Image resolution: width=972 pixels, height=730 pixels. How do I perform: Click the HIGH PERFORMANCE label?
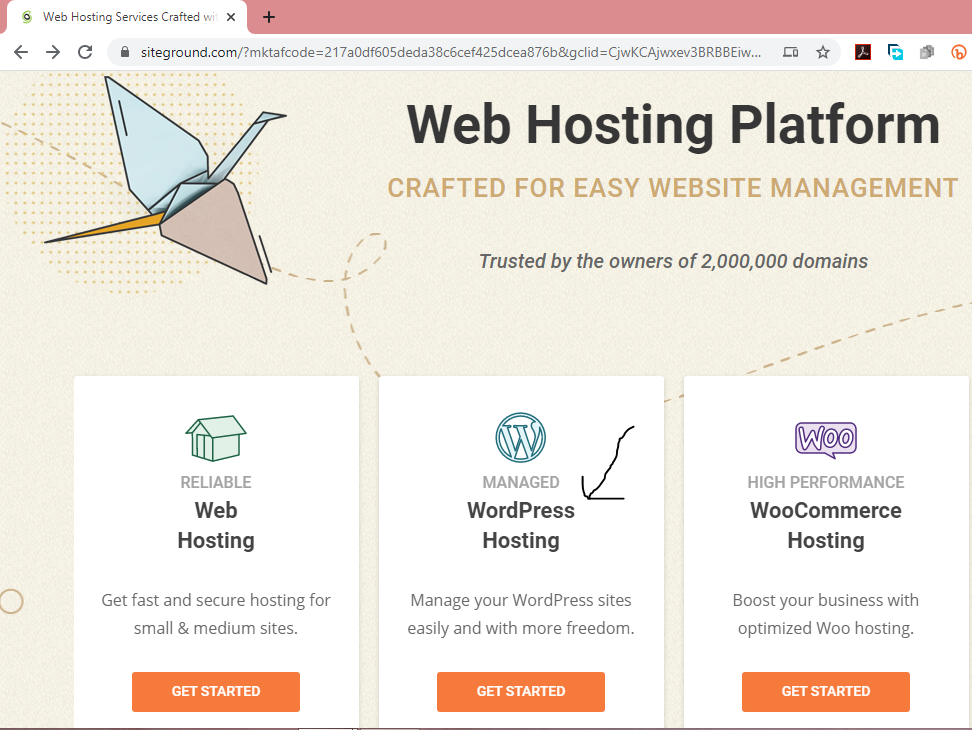[x=826, y=482]
